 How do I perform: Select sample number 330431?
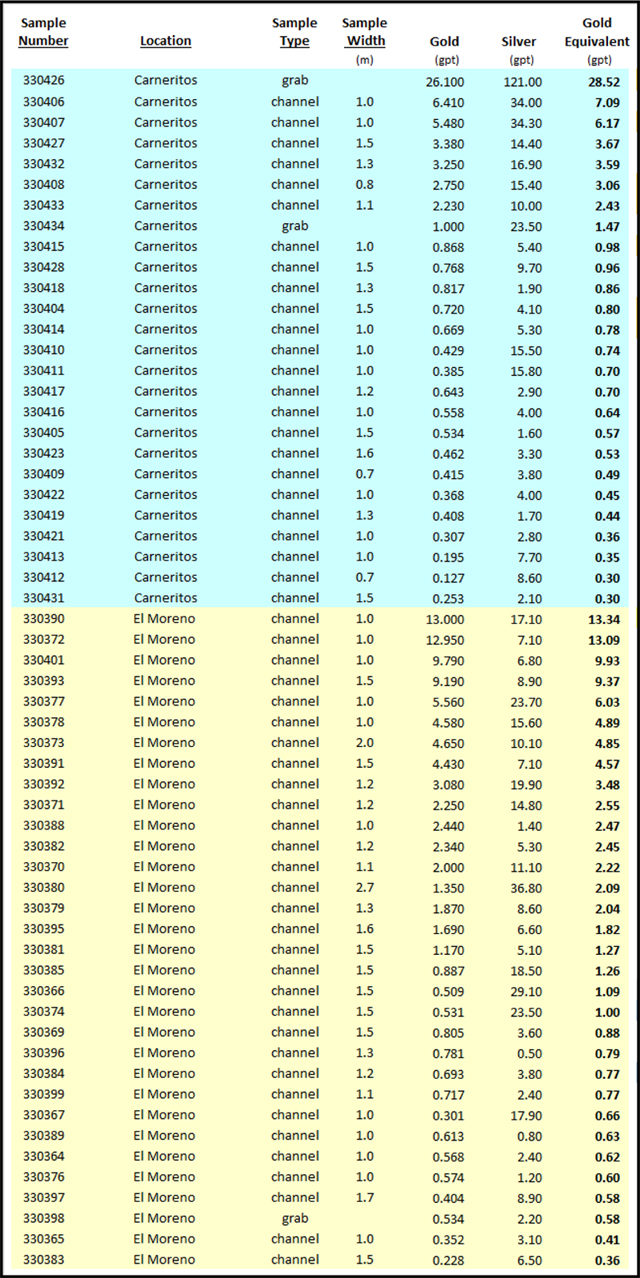coord(44,598)
